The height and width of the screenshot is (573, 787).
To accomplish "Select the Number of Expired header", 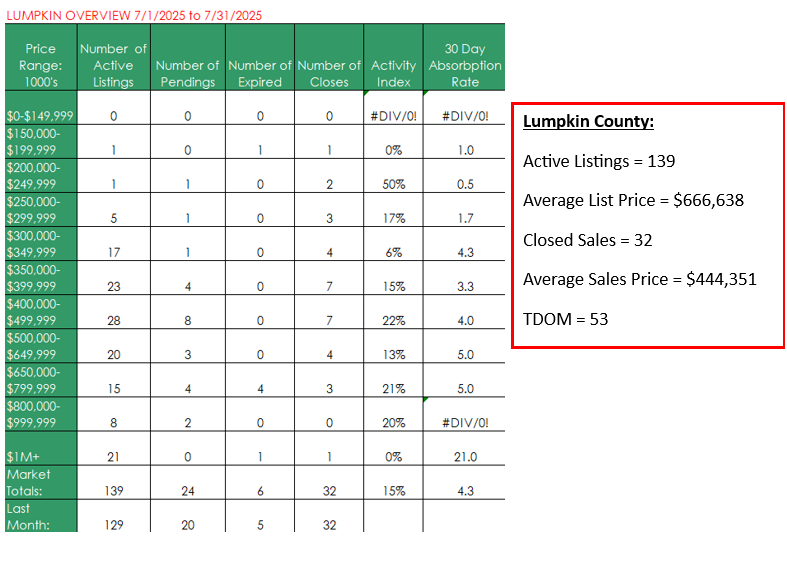I will 260,57.
